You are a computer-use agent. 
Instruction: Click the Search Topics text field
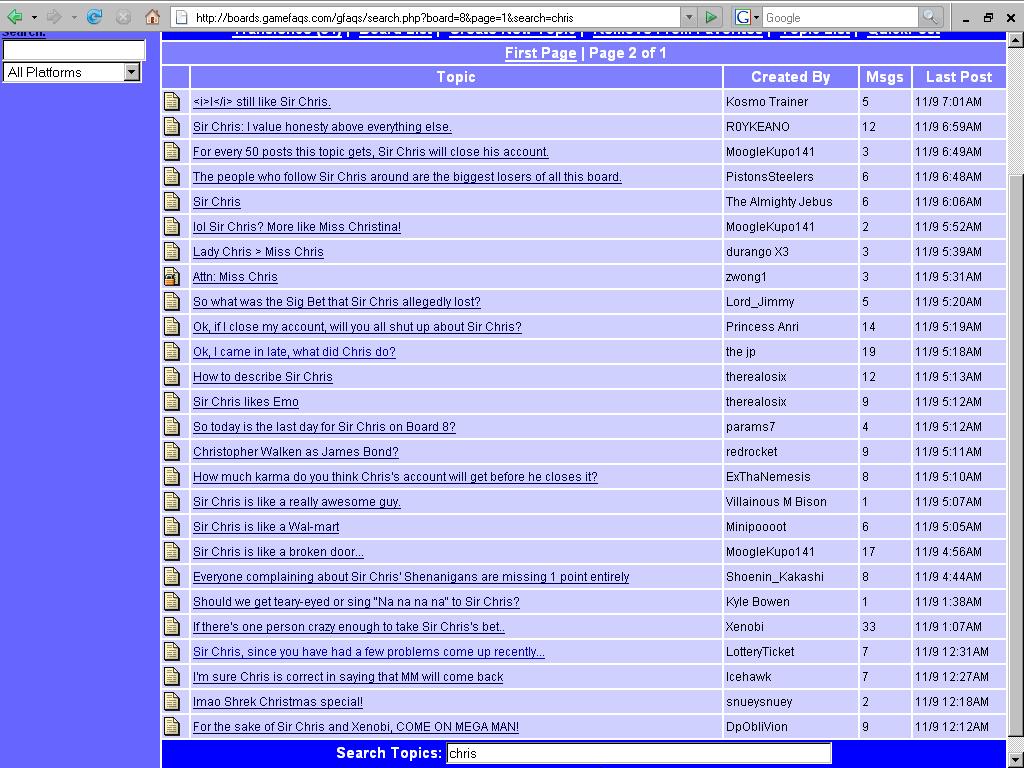click(638, 753)
